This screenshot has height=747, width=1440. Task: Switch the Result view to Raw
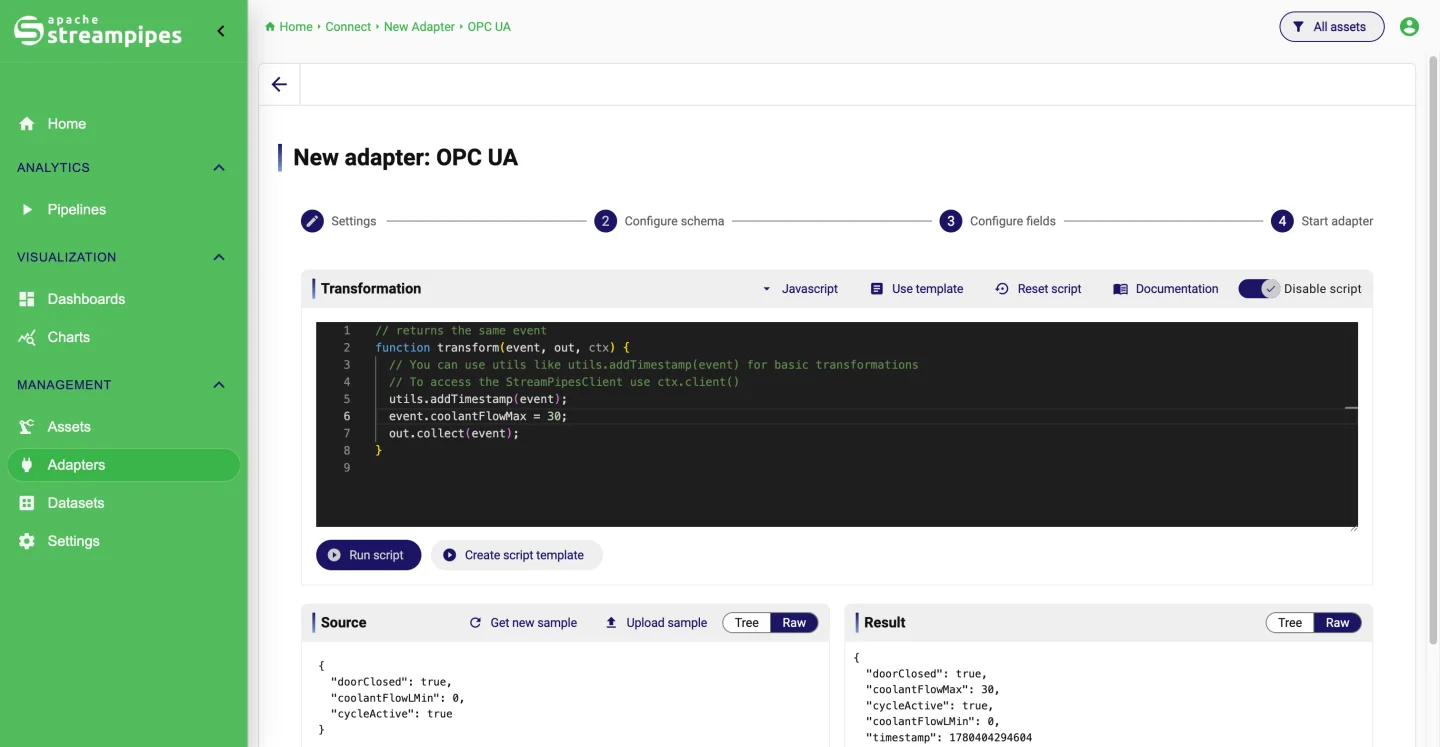(x=1337, y=623)
